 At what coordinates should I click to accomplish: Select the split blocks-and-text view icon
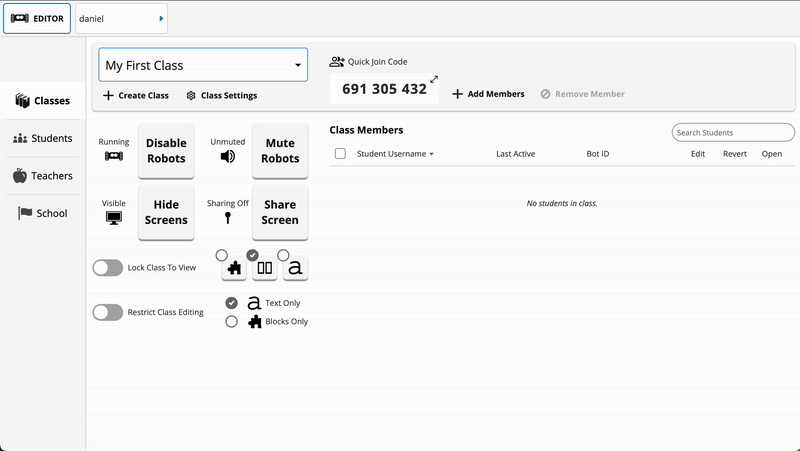coord(265,268)
